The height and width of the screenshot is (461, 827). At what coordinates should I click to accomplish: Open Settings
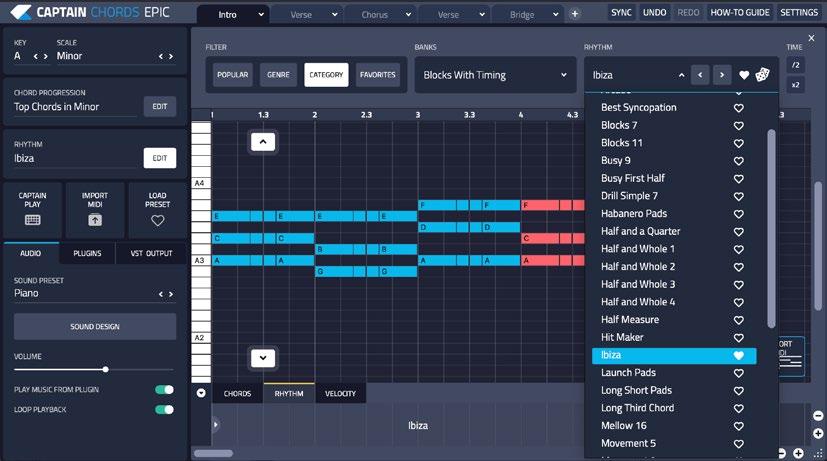[x=799, y=12]
